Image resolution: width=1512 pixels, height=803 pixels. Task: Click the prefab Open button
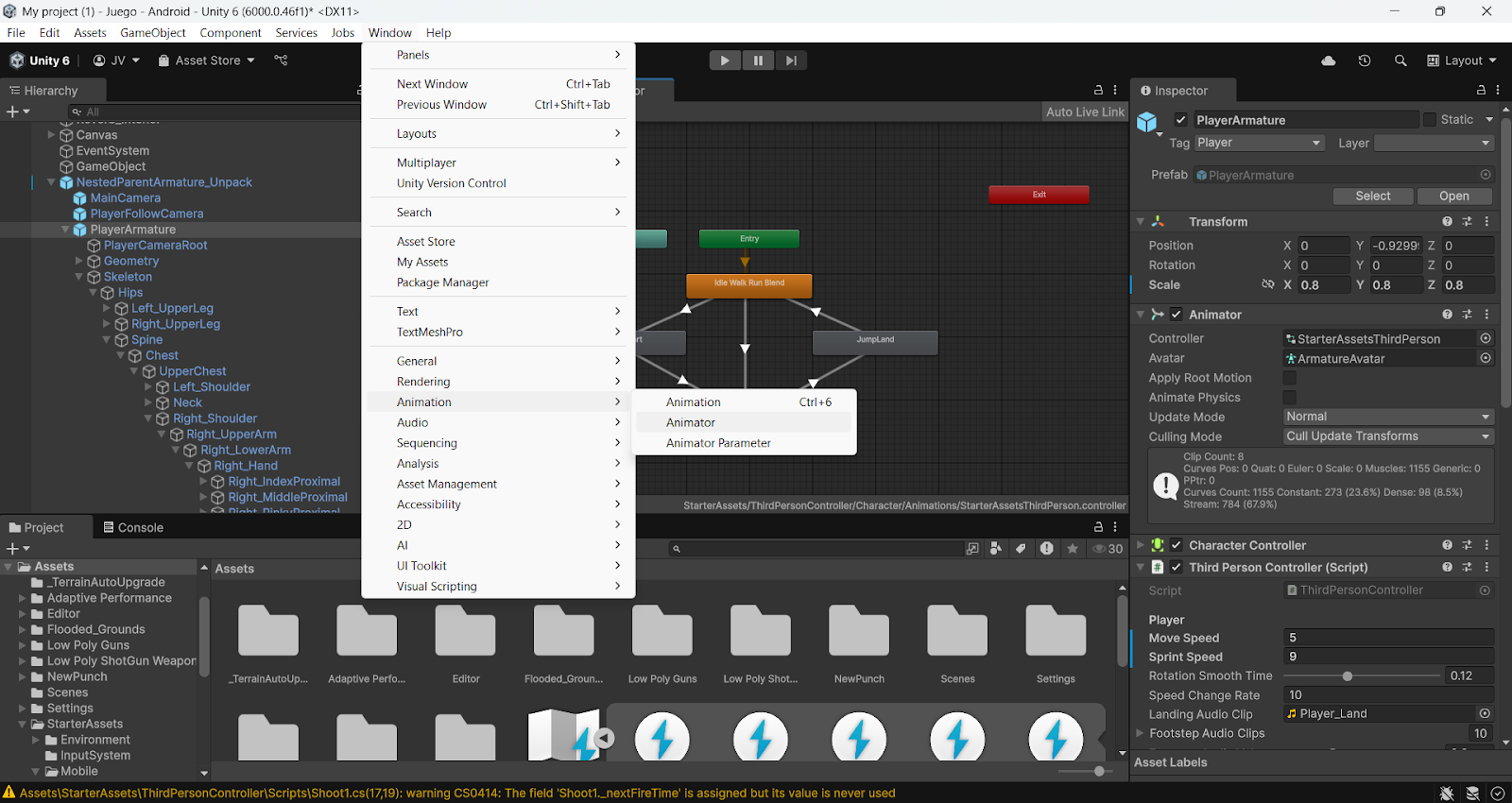tap(1453, 196)
